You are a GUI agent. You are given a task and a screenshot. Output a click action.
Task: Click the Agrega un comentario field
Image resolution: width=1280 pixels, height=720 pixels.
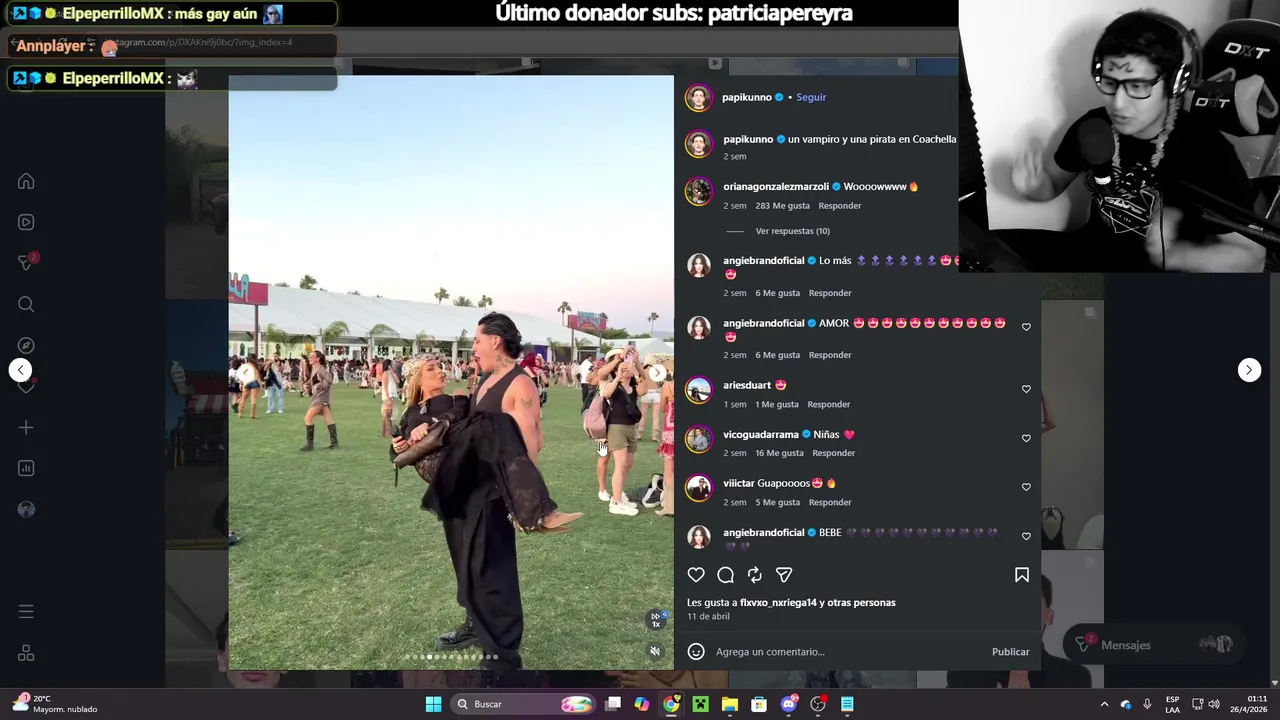[848, 652]
